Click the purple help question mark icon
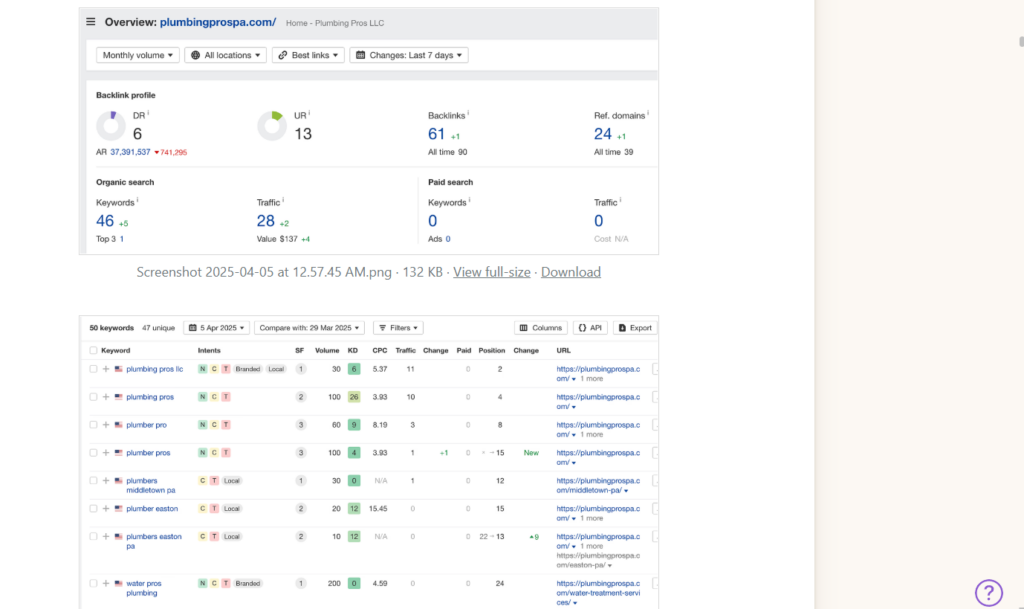The image size is (1024, 609). (x=988, y=592)
